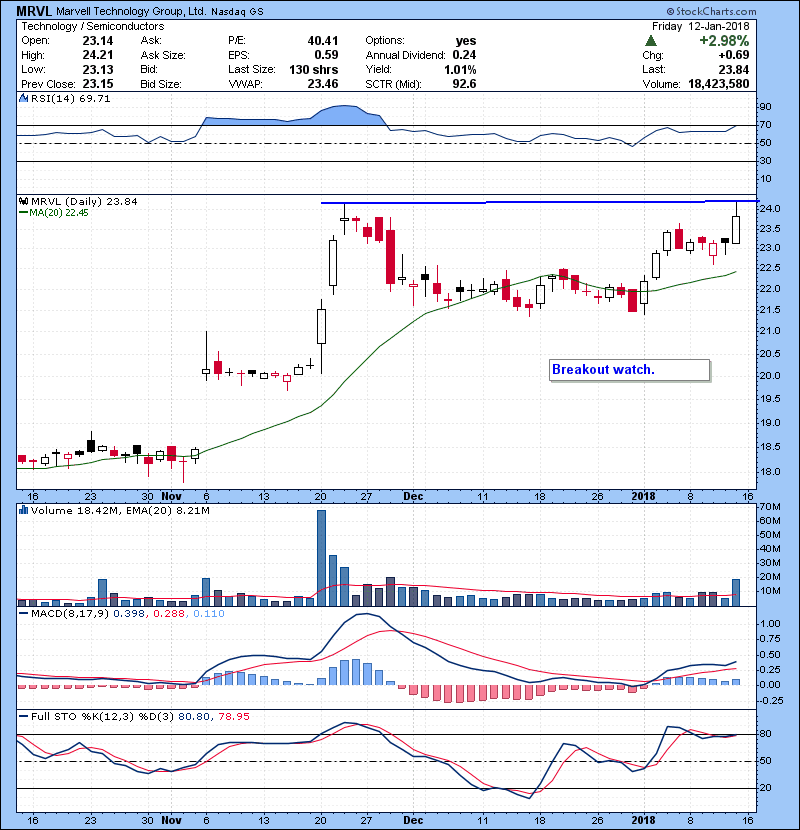Click the 'Marvell Technology Group, Ltd.' company name
This screenshot has height=830, width=800.
pyautogui.click(x=131, y=11)
